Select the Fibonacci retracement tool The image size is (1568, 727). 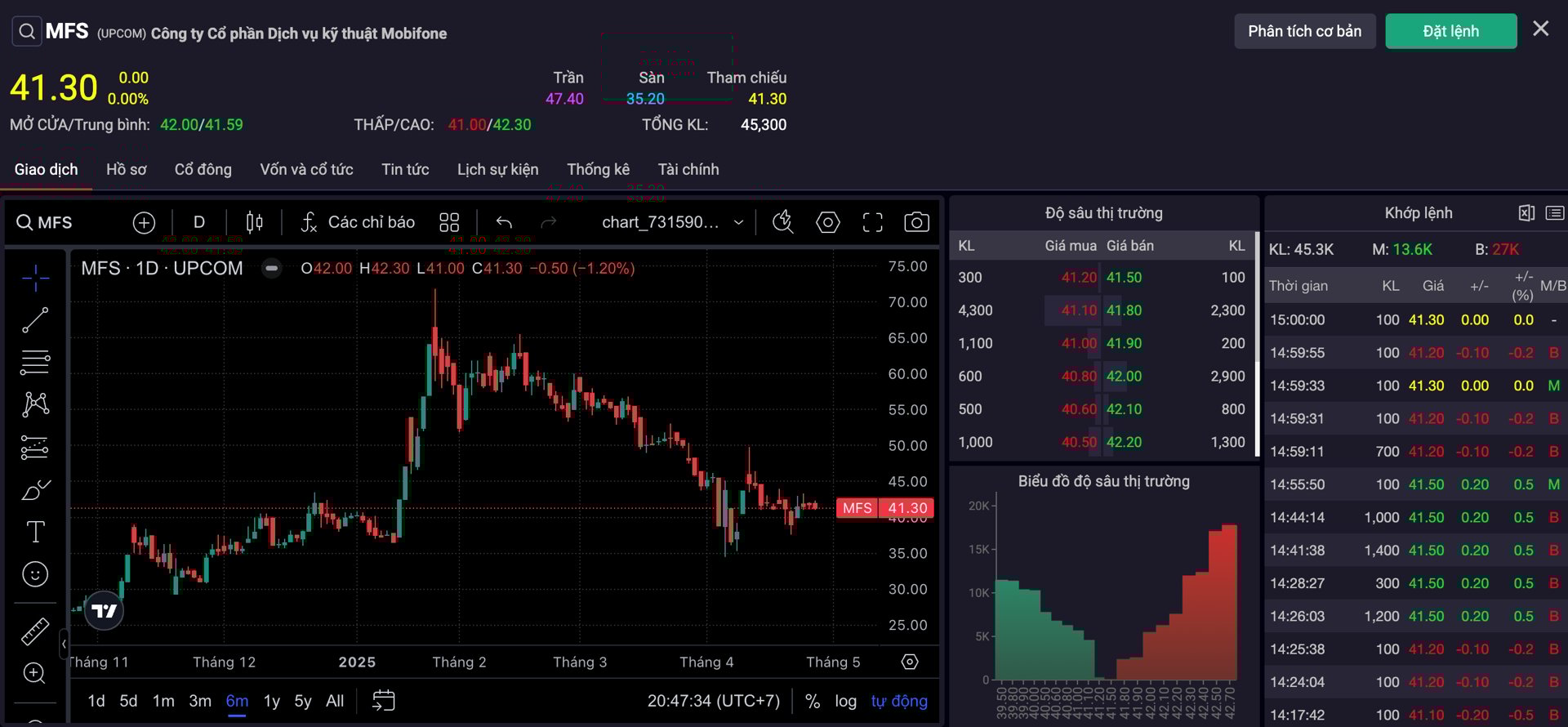coord(35,362)
